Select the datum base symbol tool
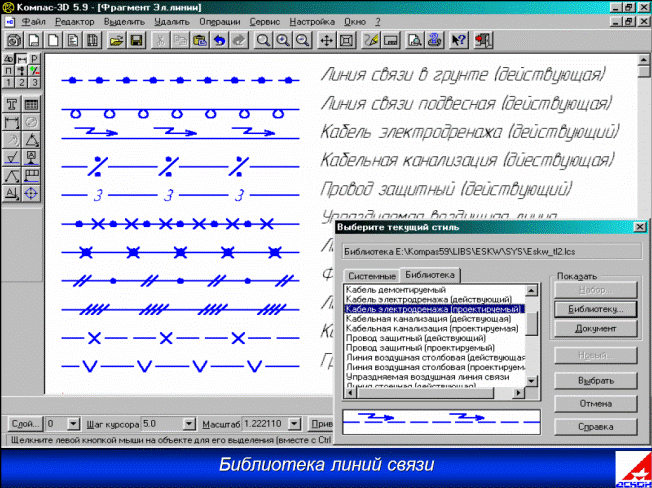652x488 pixels. click(31, 158)
